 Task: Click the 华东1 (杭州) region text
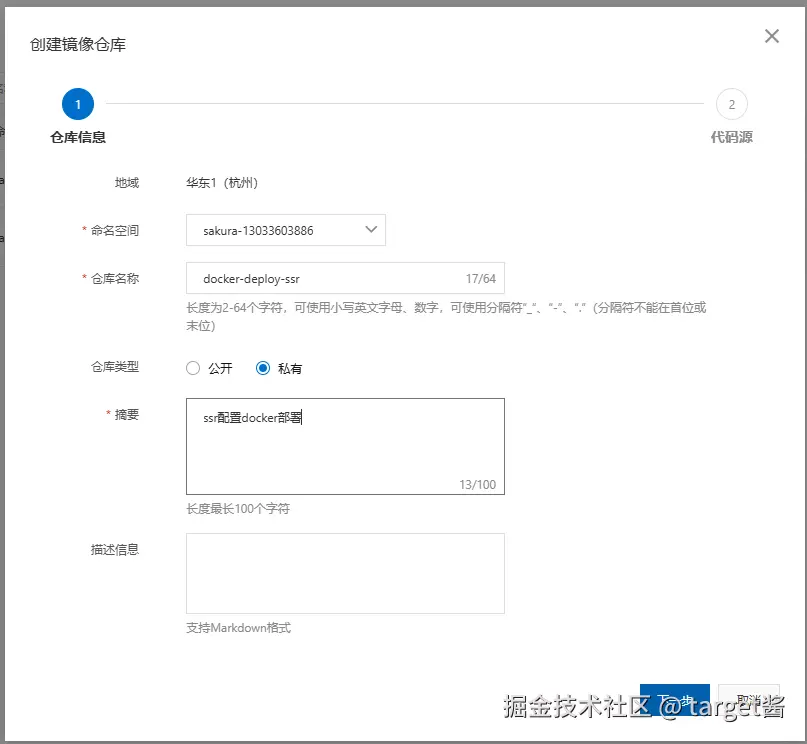(222, 183)
